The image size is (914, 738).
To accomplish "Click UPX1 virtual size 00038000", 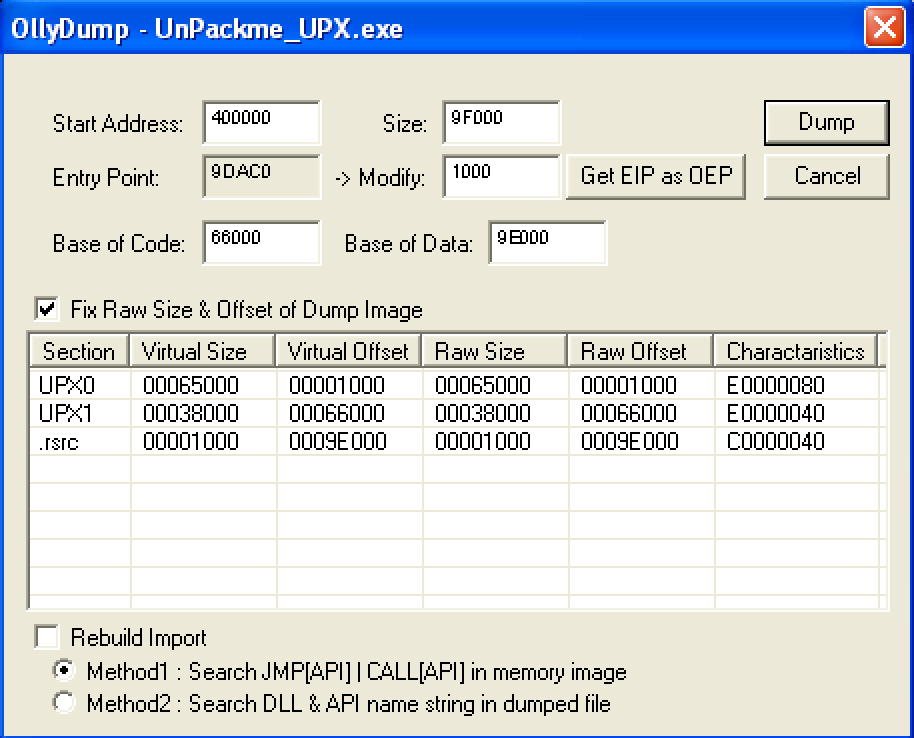I will [191, 413].
